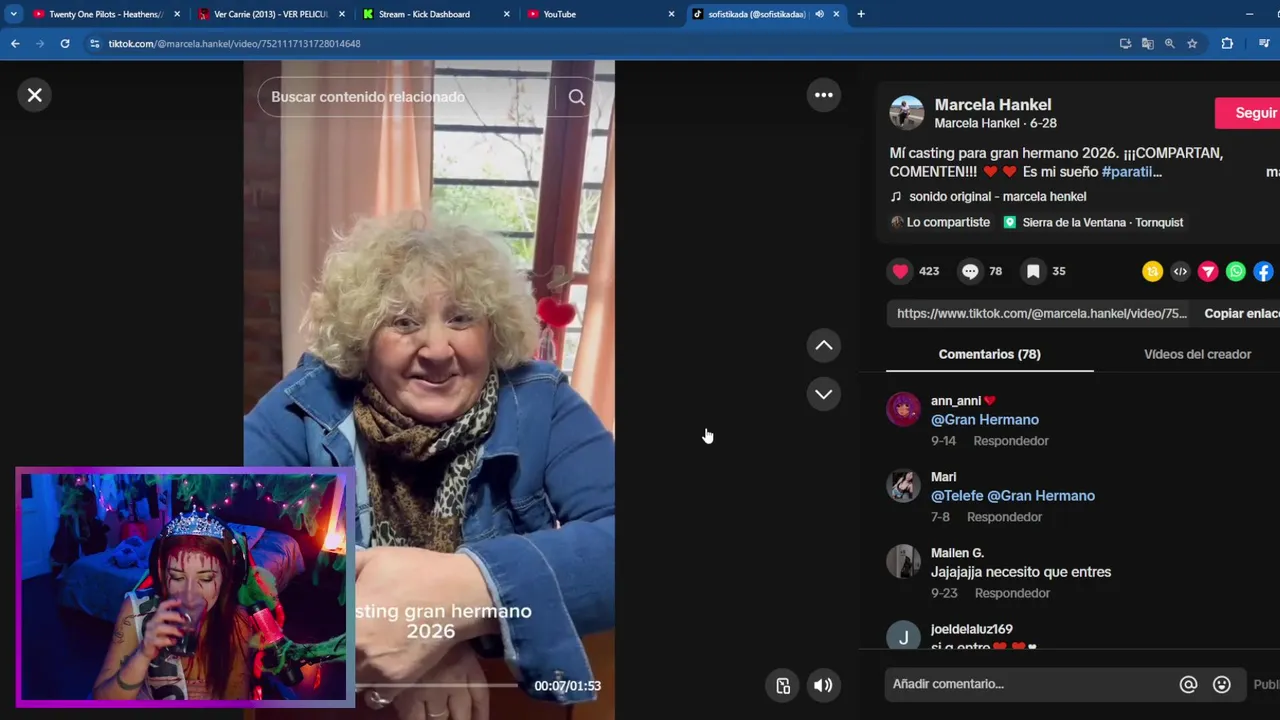
Task: Insert a mention with the @ icon
Action: [x=1188, y=684]
